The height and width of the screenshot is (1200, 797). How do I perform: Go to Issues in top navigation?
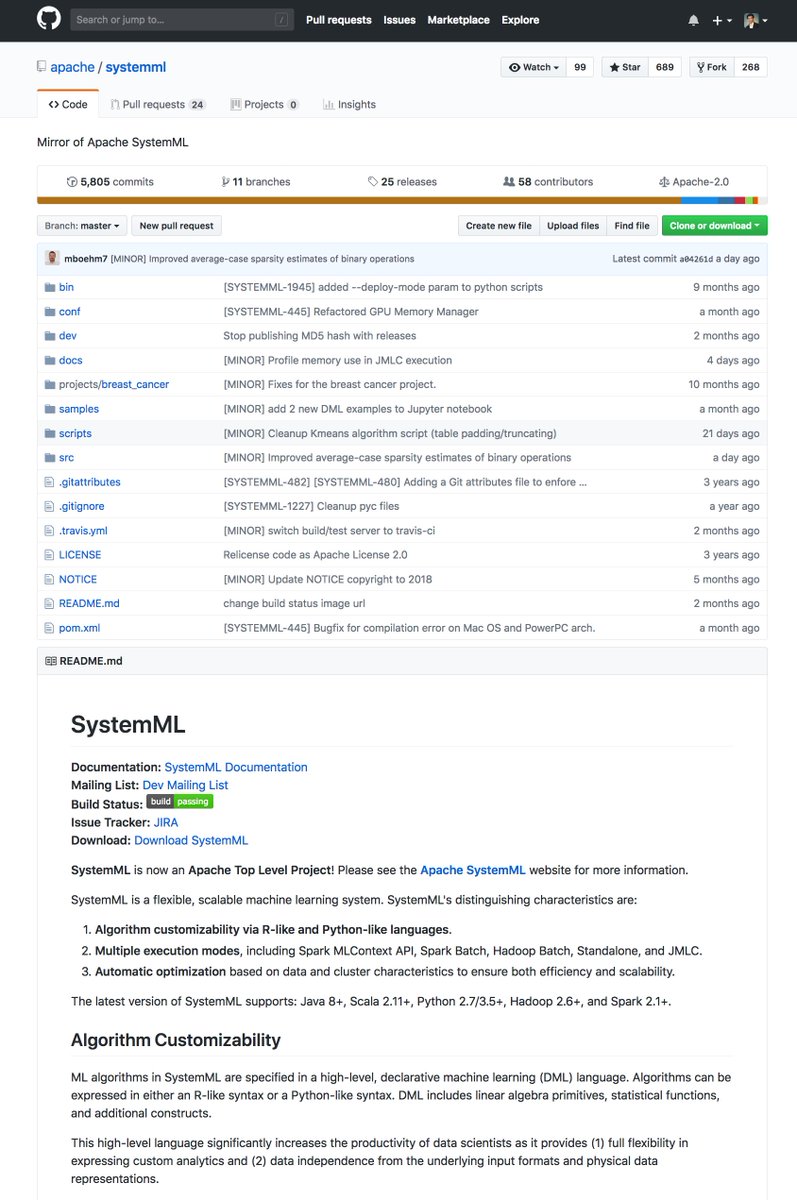[x=399, y=20]
